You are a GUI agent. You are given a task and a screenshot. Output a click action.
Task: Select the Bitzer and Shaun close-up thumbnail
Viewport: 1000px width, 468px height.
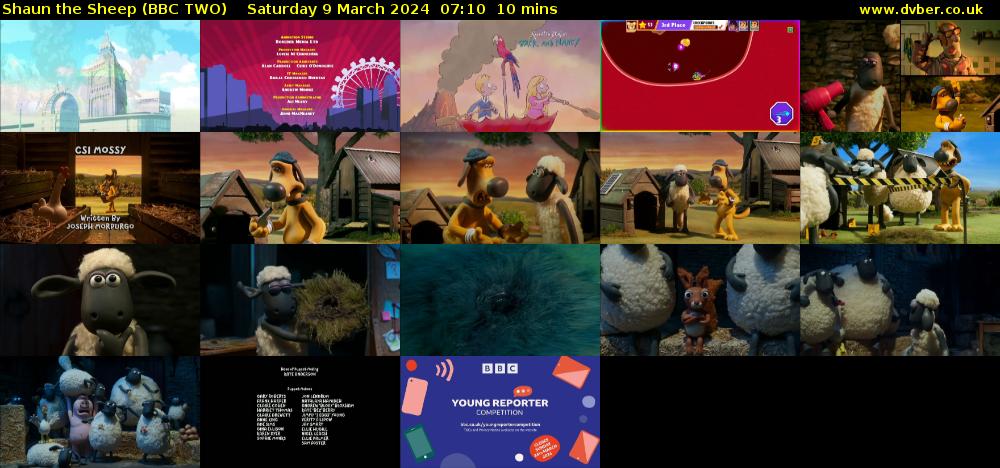[x=500, y=188]
